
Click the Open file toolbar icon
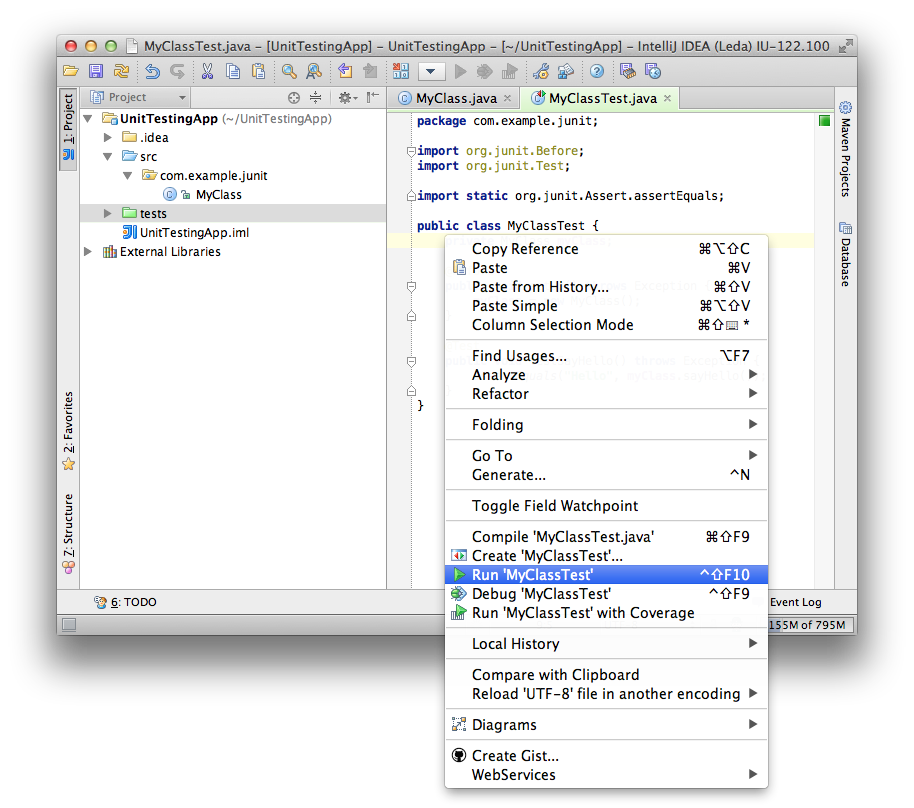71,71
